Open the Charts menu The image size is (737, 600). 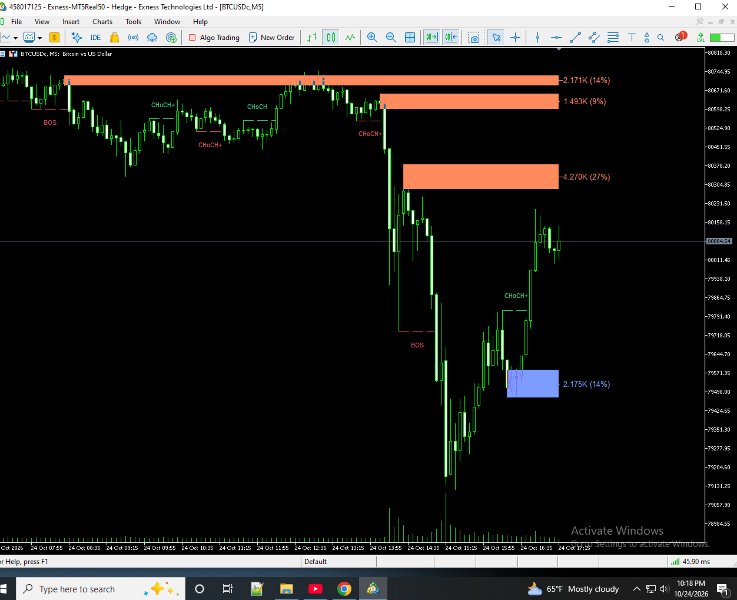click(102, 22)
